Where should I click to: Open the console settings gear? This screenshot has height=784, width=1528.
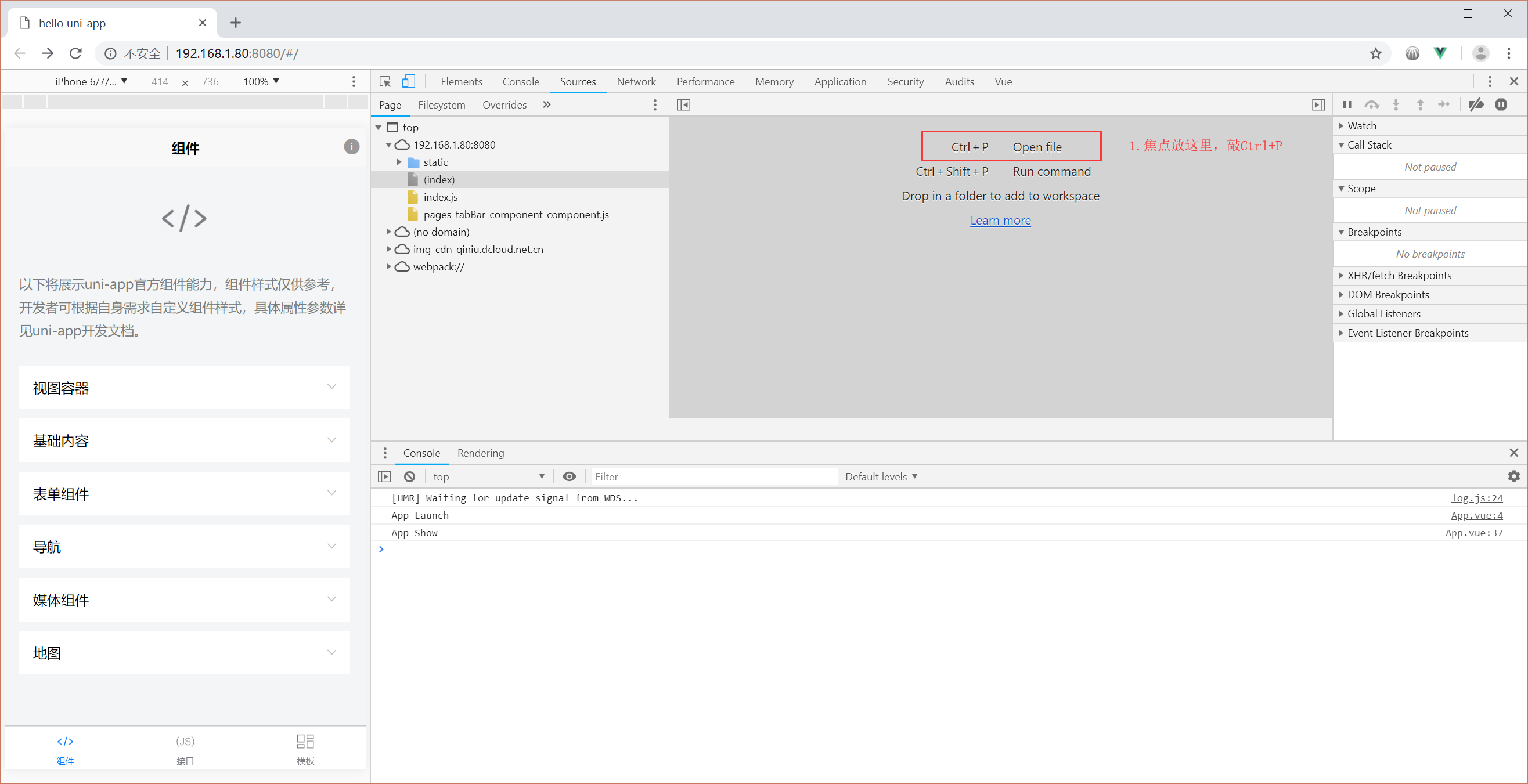tap(1513, 476)
